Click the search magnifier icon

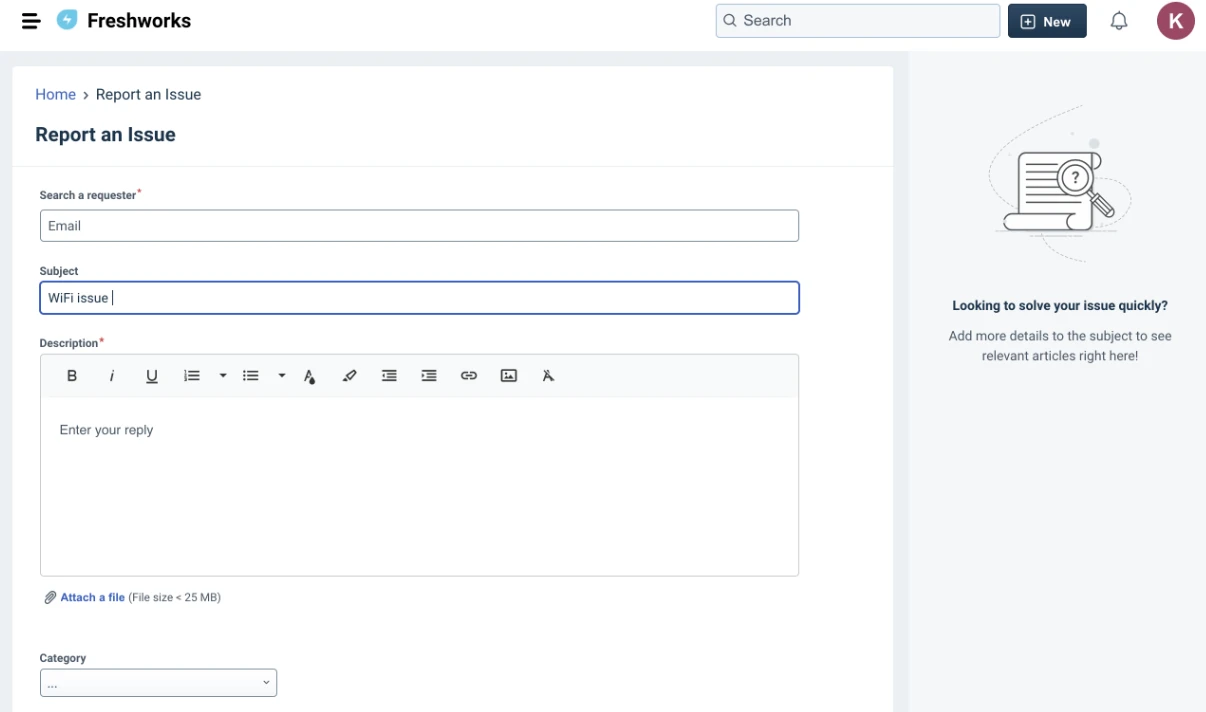tap(730, 21)
